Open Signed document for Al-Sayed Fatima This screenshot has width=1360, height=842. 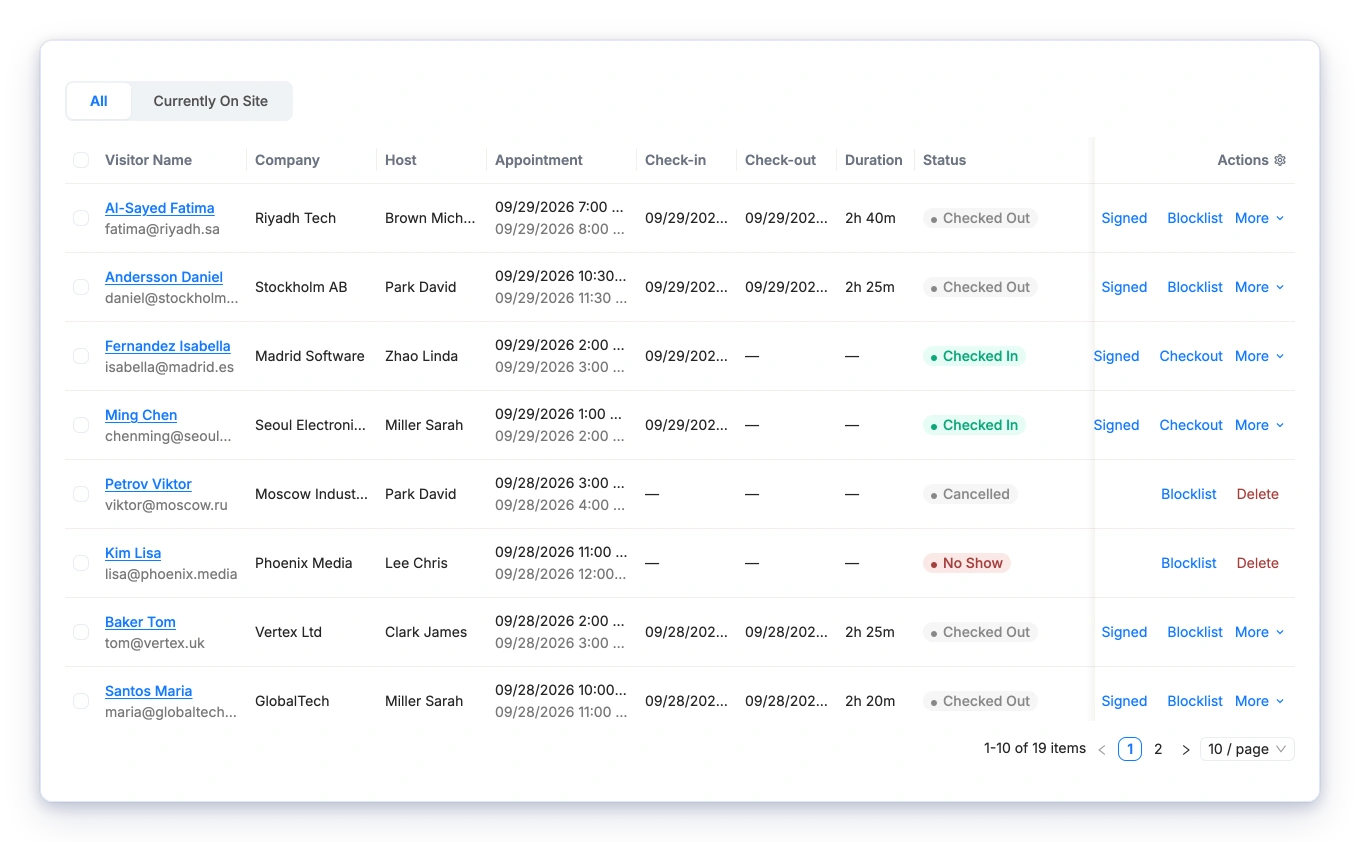point(1124,218)
